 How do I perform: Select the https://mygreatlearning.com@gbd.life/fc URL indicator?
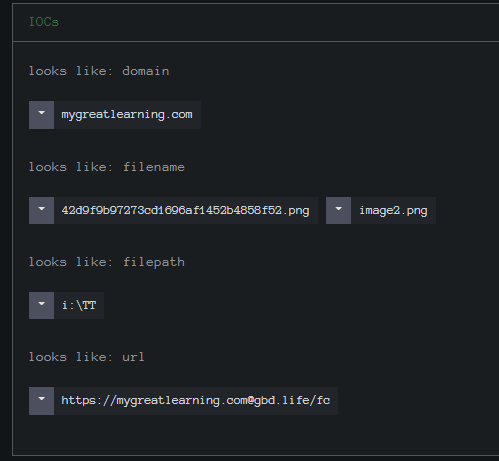pos(196,401)
